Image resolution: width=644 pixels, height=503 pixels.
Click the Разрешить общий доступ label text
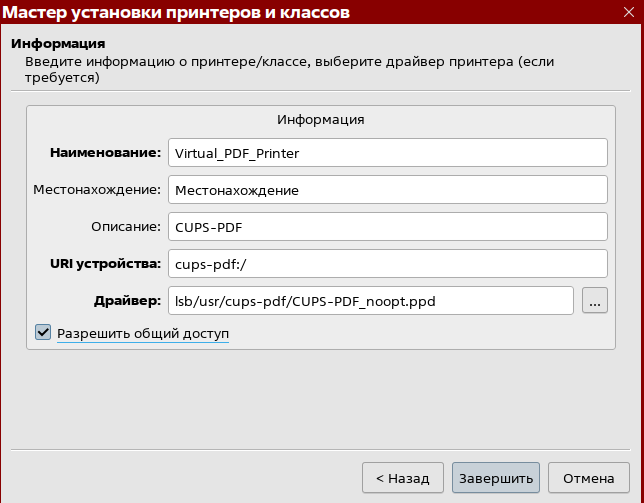pyautogui.click(x=143, y=333)
